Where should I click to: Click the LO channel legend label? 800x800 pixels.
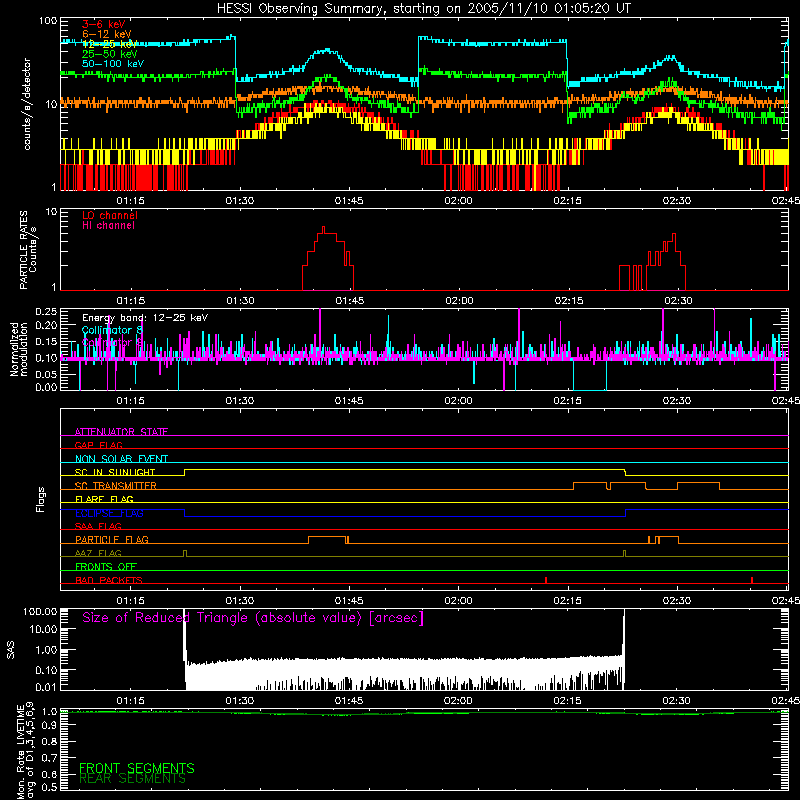(110, 215)
